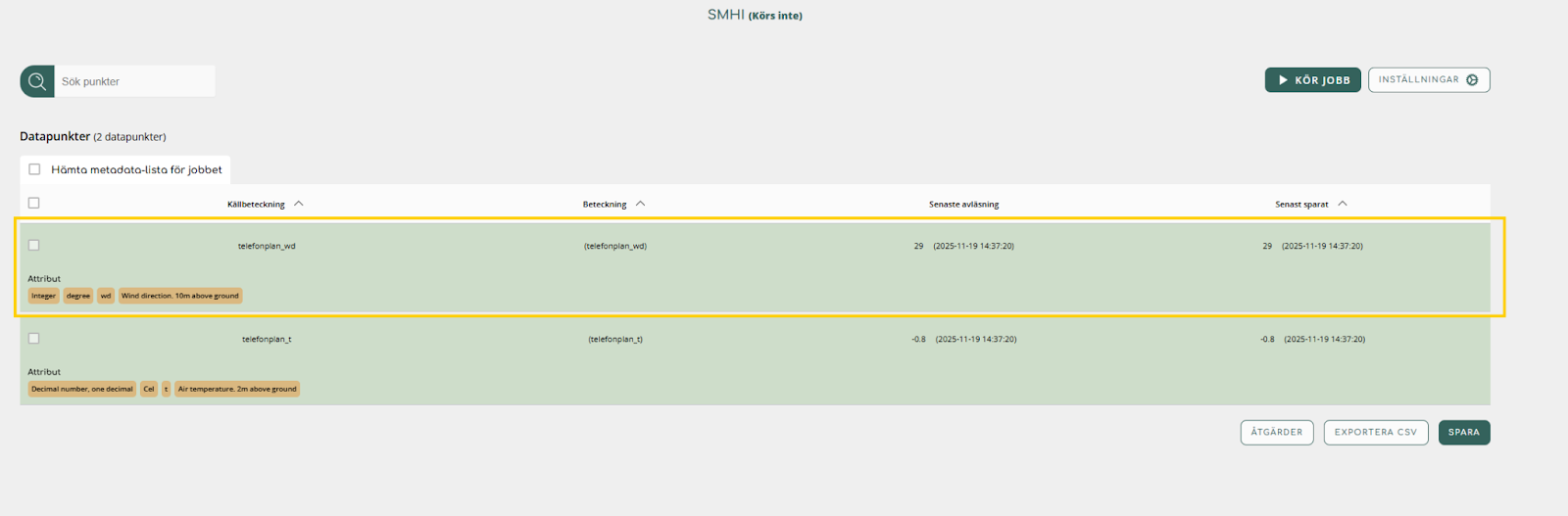Open the Åtgärder actions menu
This screenshot has width=1568, height=516.
click(x=1276, y=432)
